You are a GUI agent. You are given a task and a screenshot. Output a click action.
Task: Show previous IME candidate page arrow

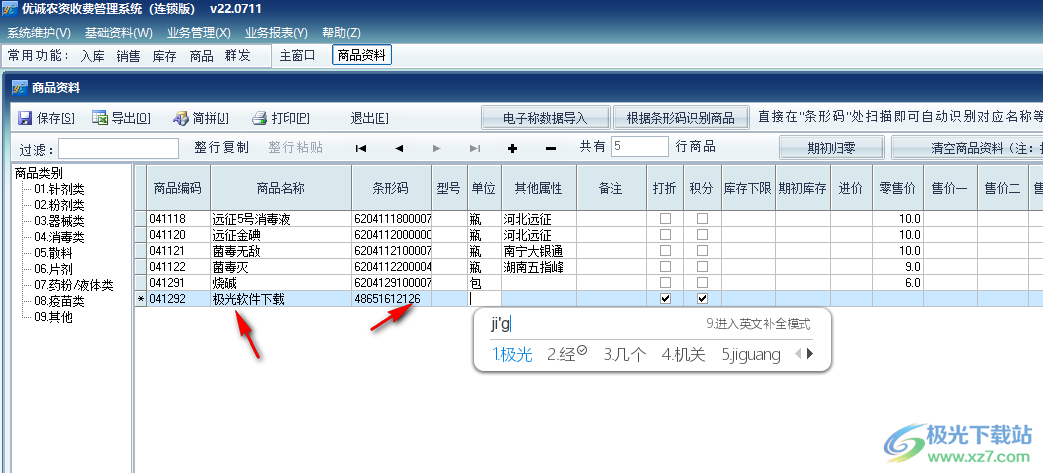click(x=799, y=355)
